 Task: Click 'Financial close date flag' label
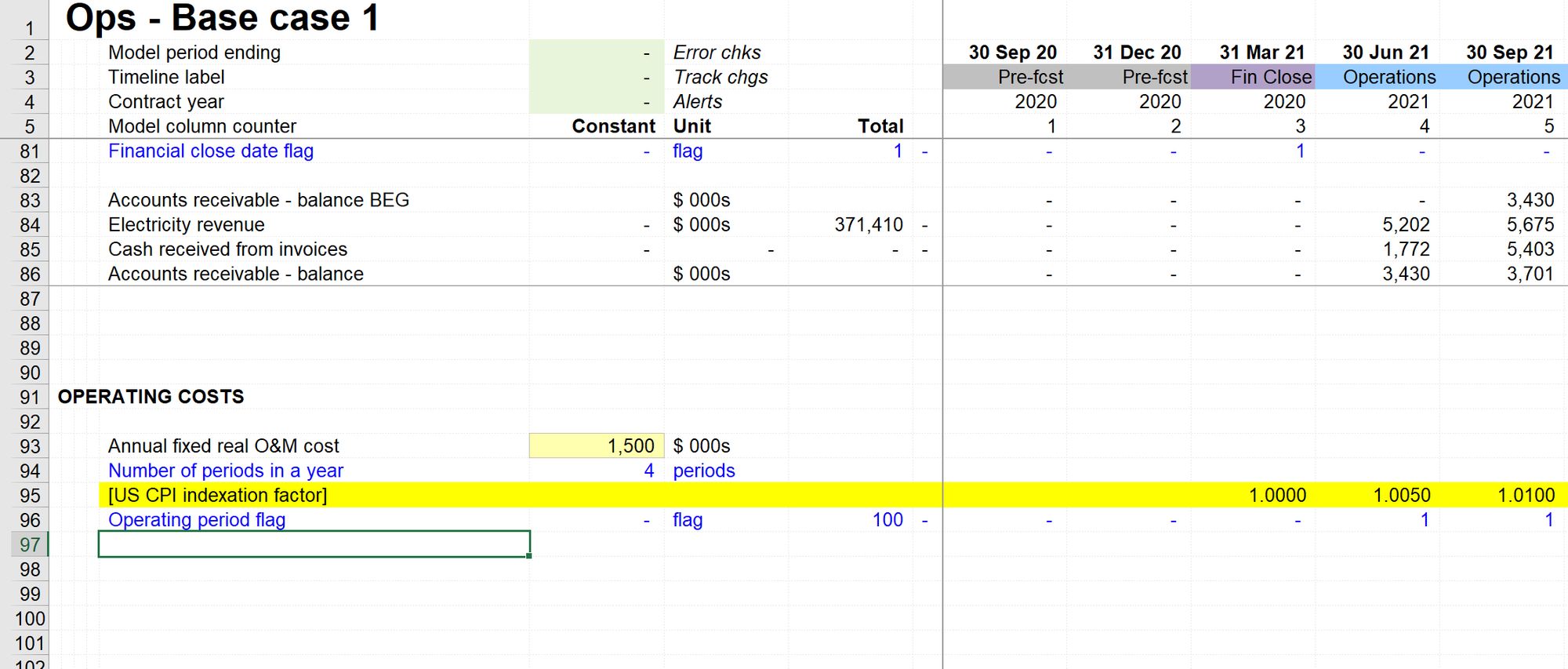coord(211,151)
